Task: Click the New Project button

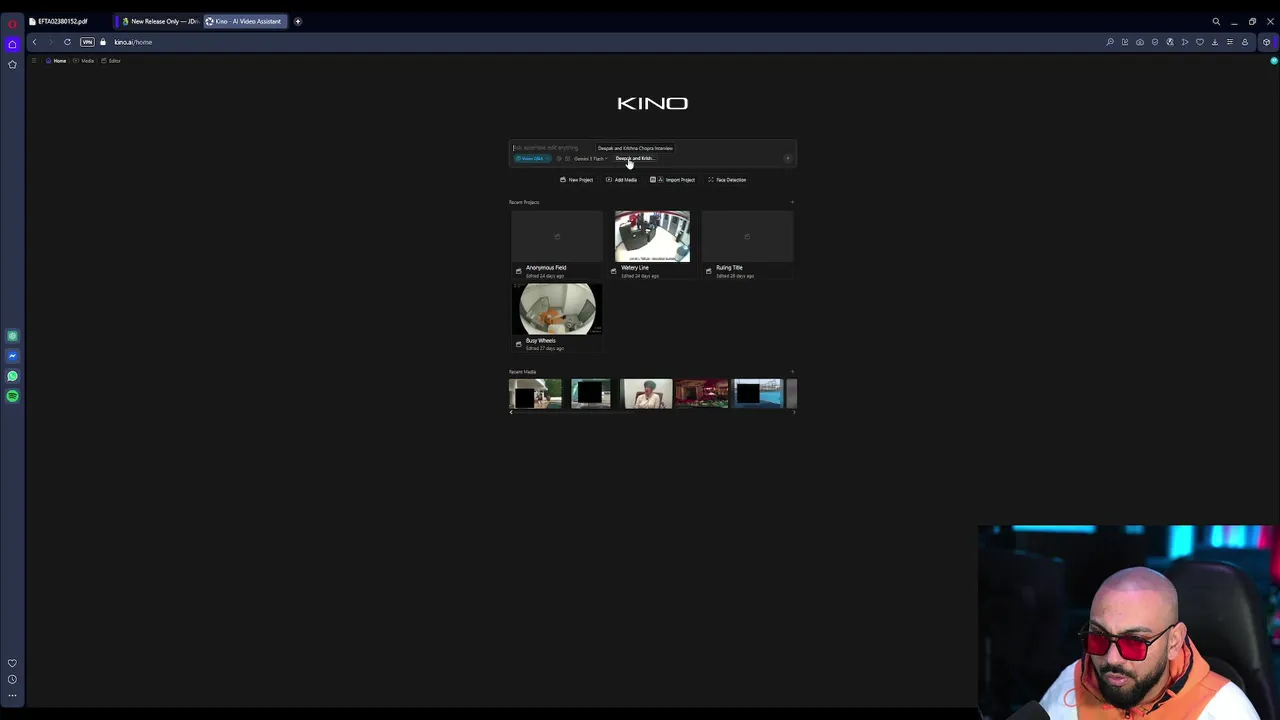Action: 576,180
